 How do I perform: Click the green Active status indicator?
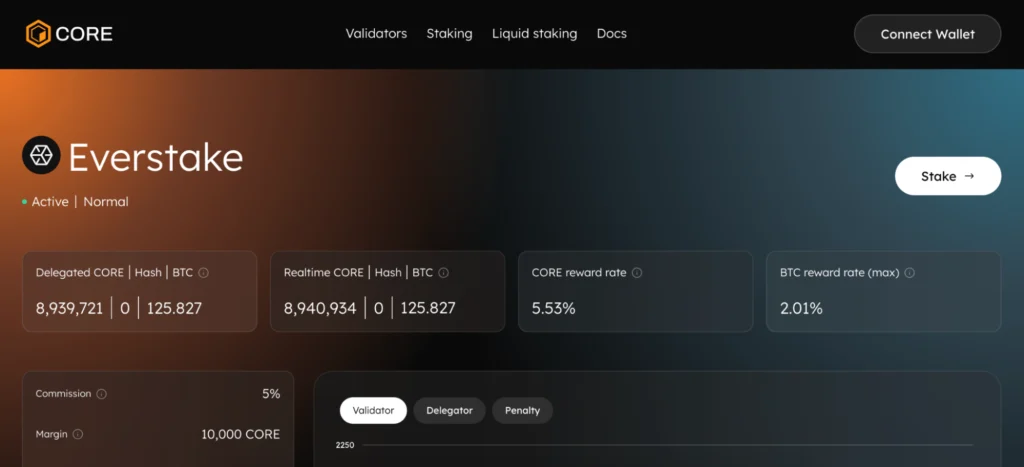tap(25, 202)
